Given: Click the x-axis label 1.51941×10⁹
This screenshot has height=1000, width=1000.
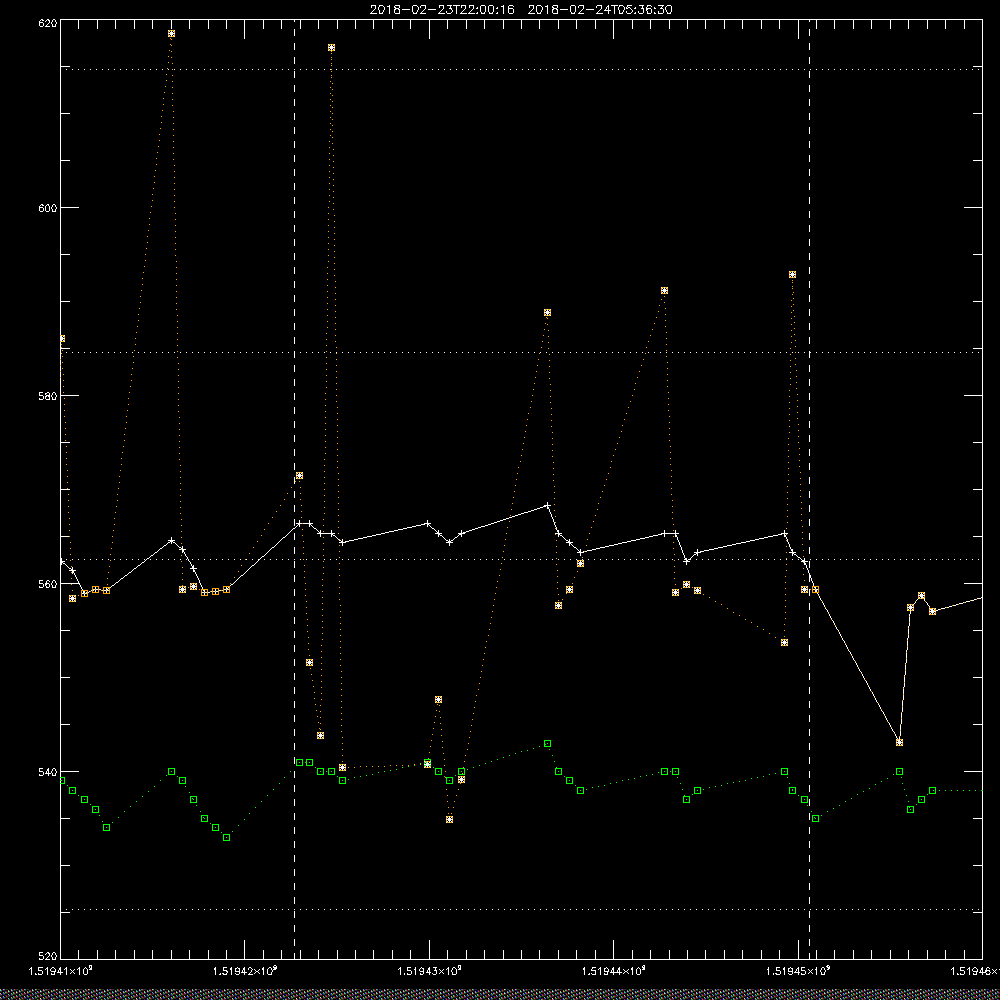Looking at the screenshot, I should (x=61, y=971).
